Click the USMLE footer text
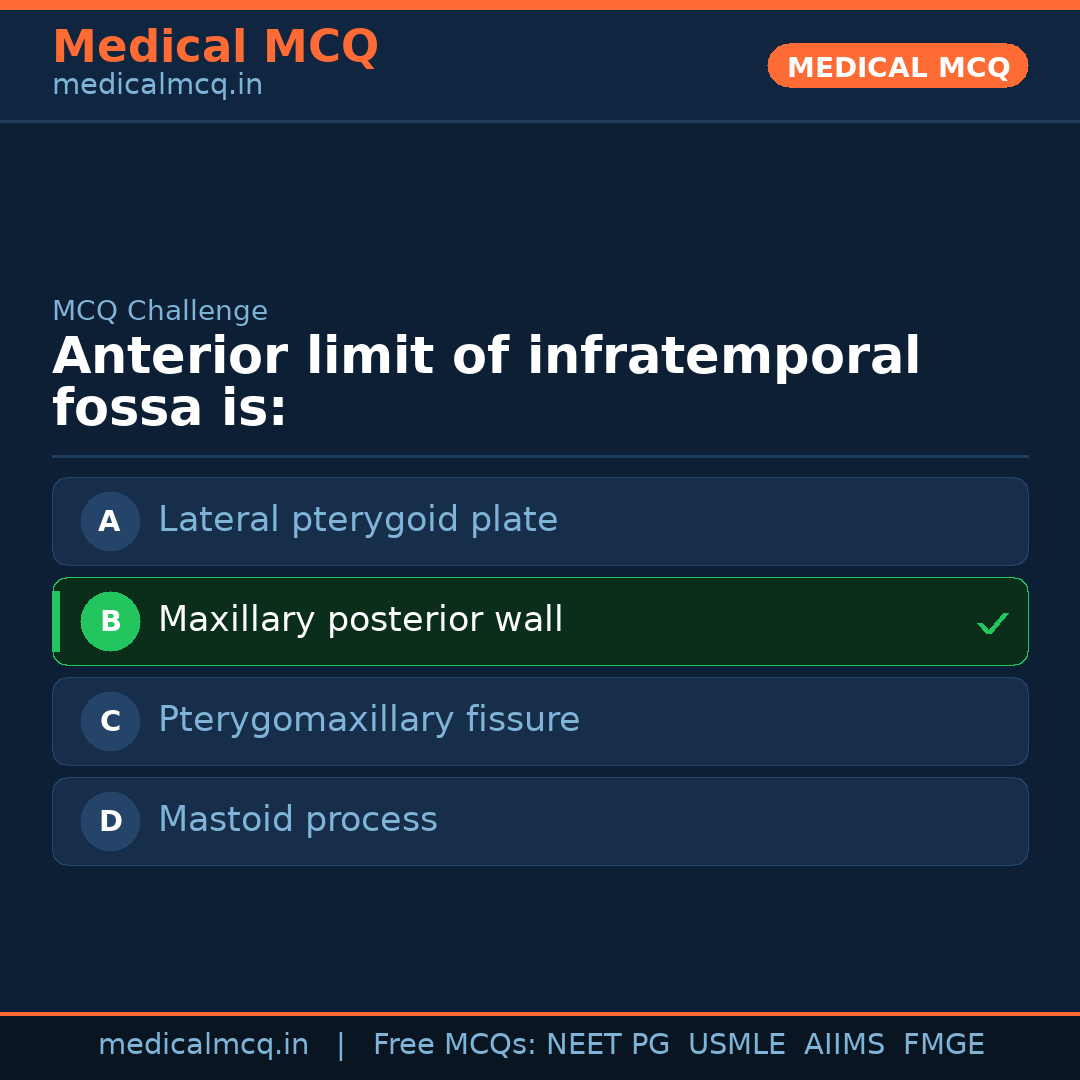The width and height of the screenshot is (1080, 1080). pyautogui.click(x=736, y=1045)
